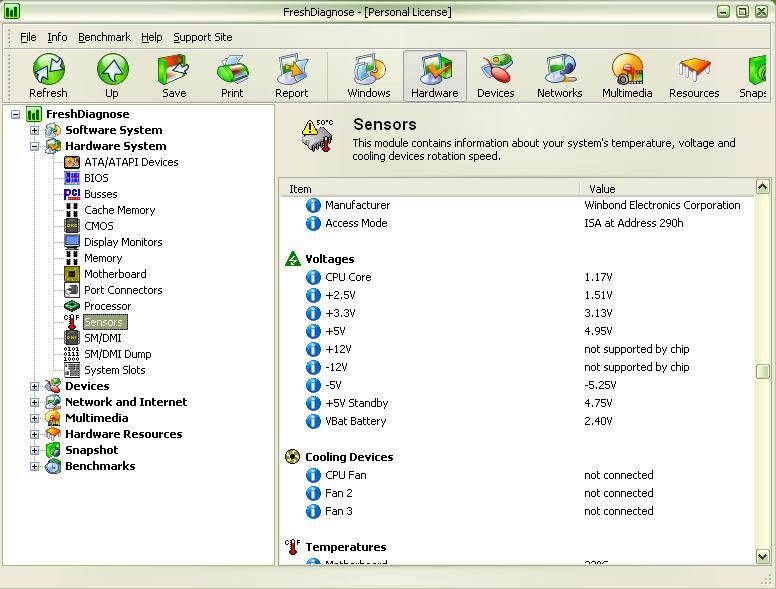
Task: Select the VBat Battery row
Action: (517, 421)
